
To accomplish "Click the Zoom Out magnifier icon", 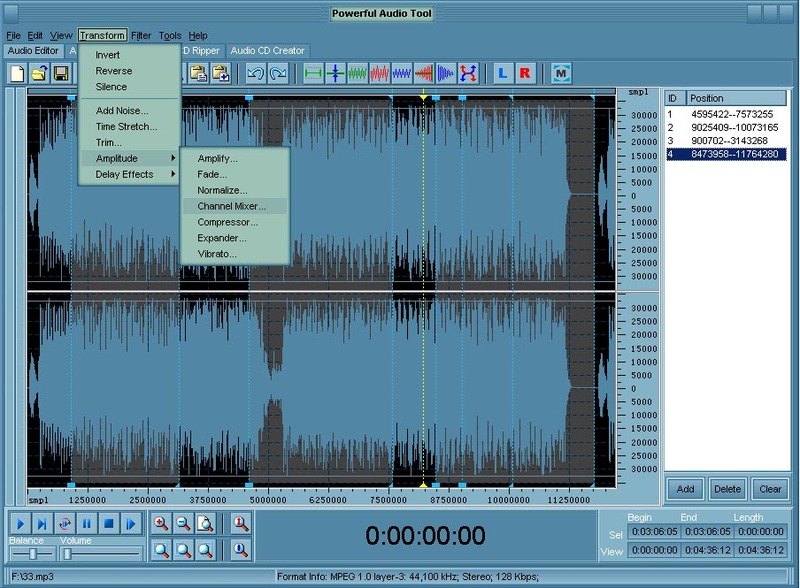I will 184,522.
